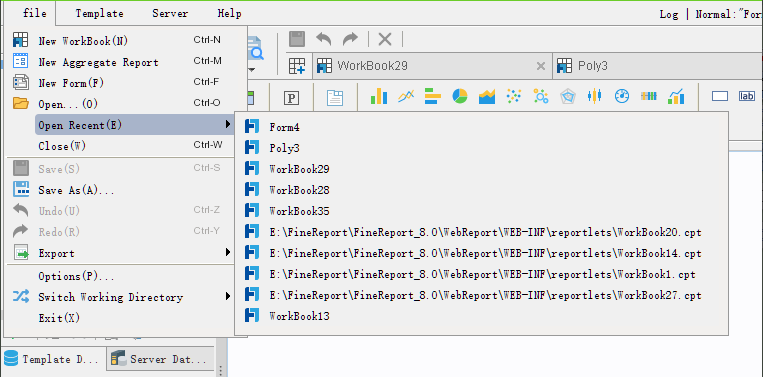Choose the radar chart icon
The width and height of the screenshot is (763, 377).
(x=567, y=96)
